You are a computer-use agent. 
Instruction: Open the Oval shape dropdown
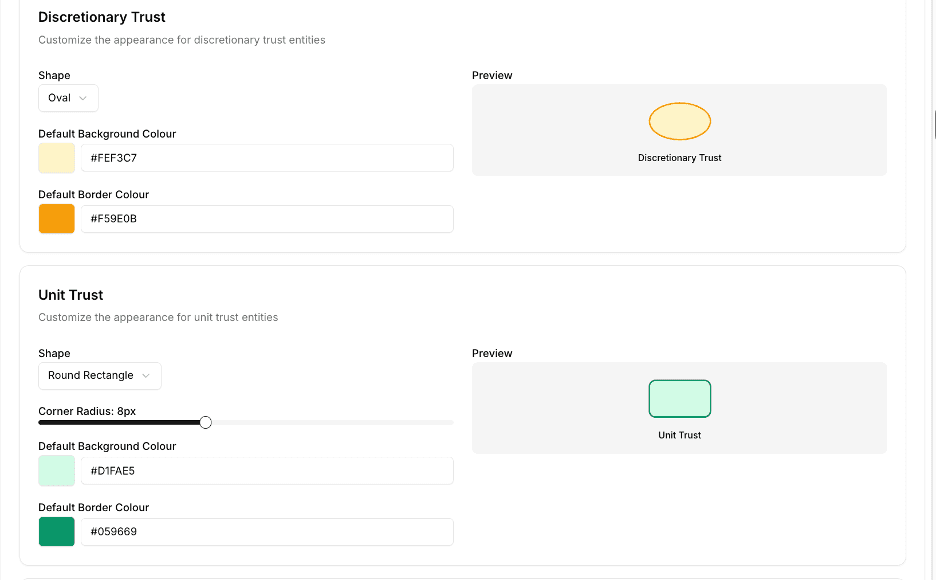click(68, 98)
